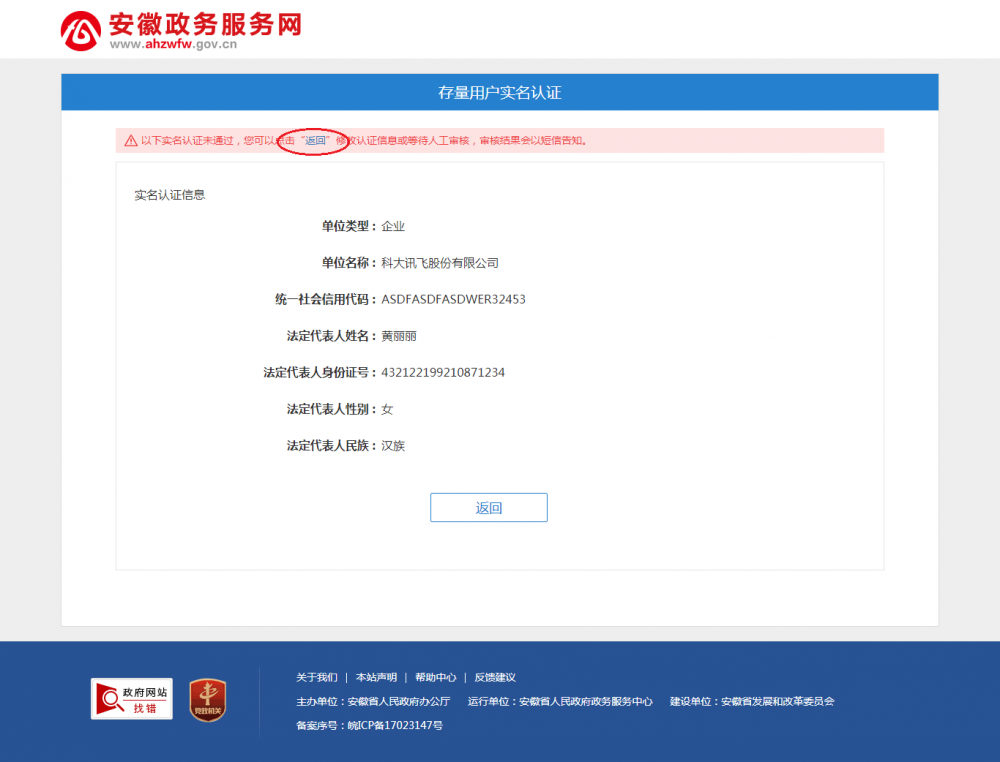
Task: Click the 实名认证信息 section heading
Action: click(168, 194)
